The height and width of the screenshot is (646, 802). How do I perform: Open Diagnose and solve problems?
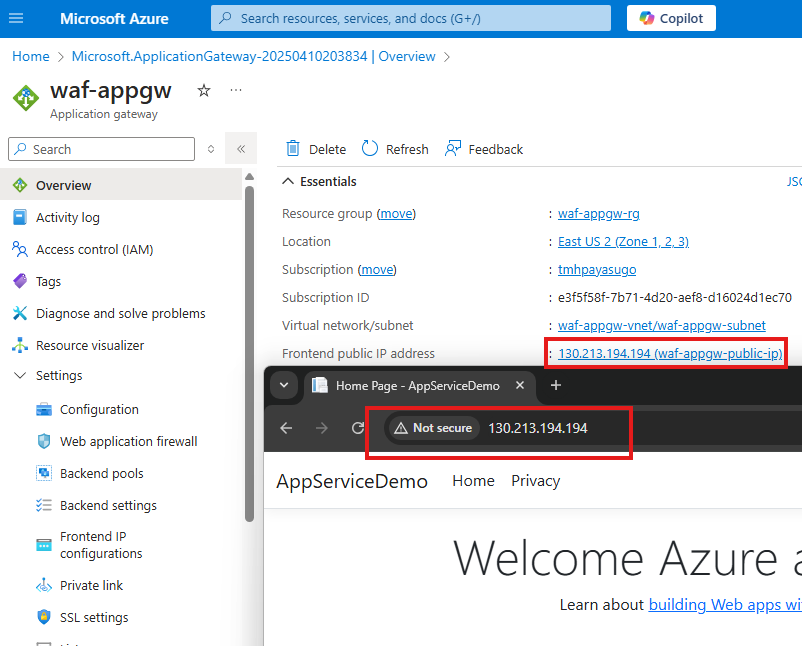[x=121, y=314]
